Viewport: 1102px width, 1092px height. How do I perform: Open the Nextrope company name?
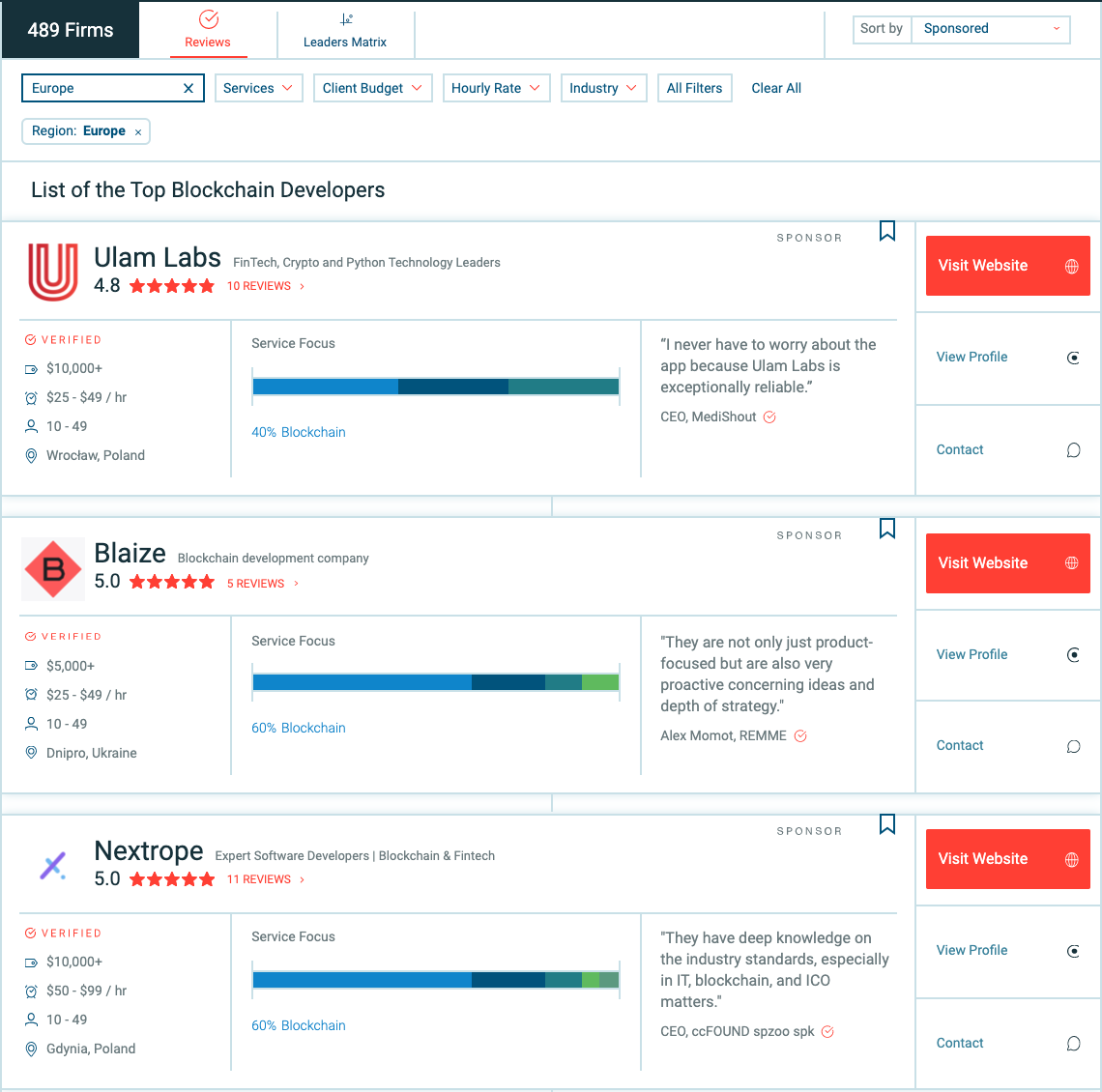point(149,851)
